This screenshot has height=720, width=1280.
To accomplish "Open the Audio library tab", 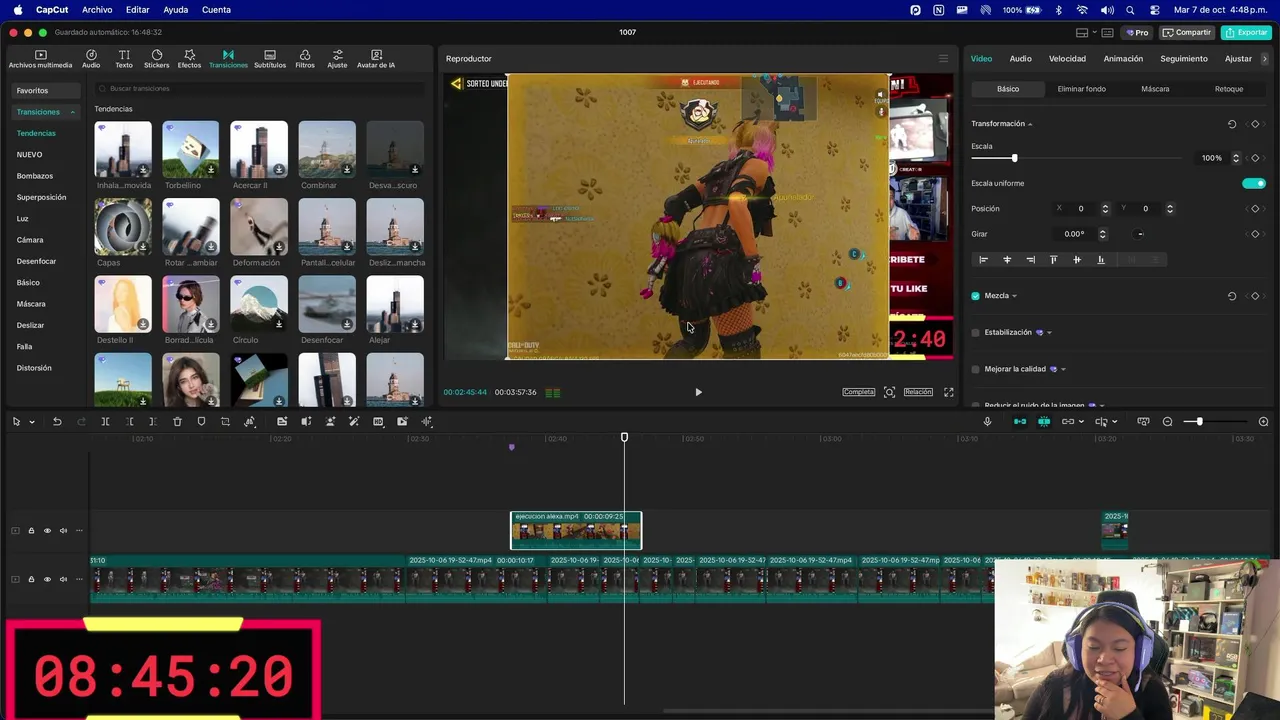I will tap(91, 59).
